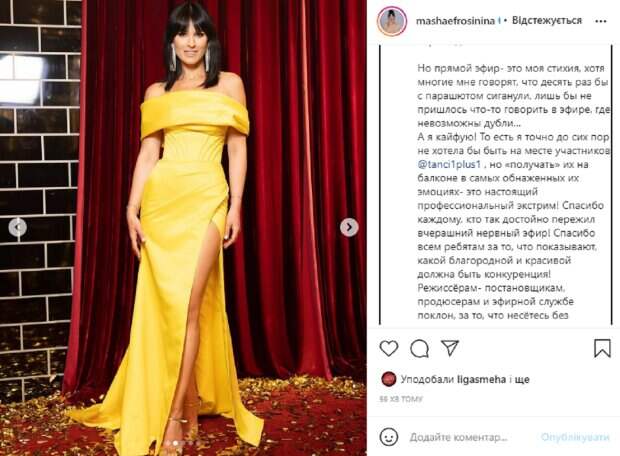Like the post with the heart icon

tap(389, 348)
